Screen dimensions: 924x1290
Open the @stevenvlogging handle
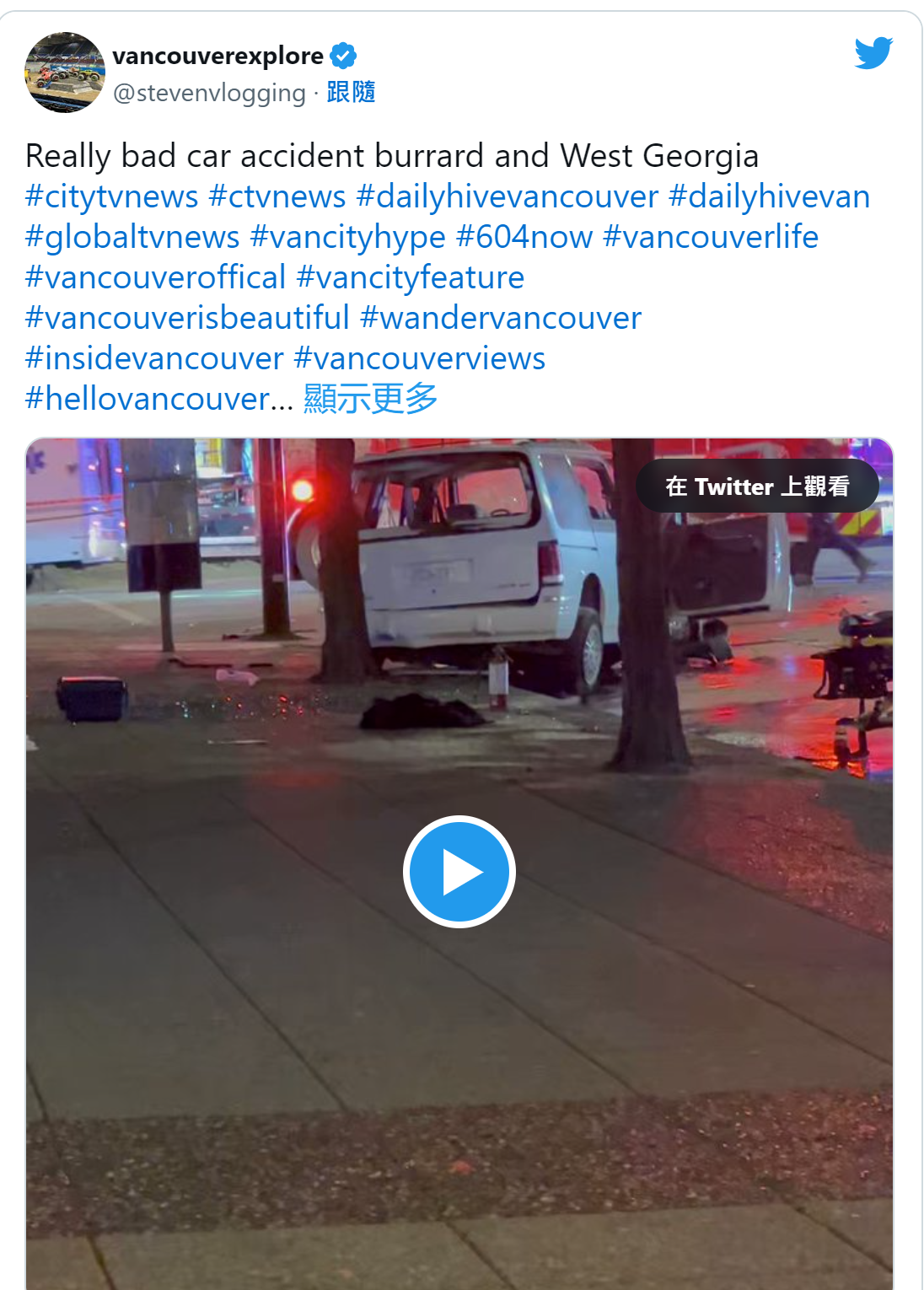click(209, 93)
